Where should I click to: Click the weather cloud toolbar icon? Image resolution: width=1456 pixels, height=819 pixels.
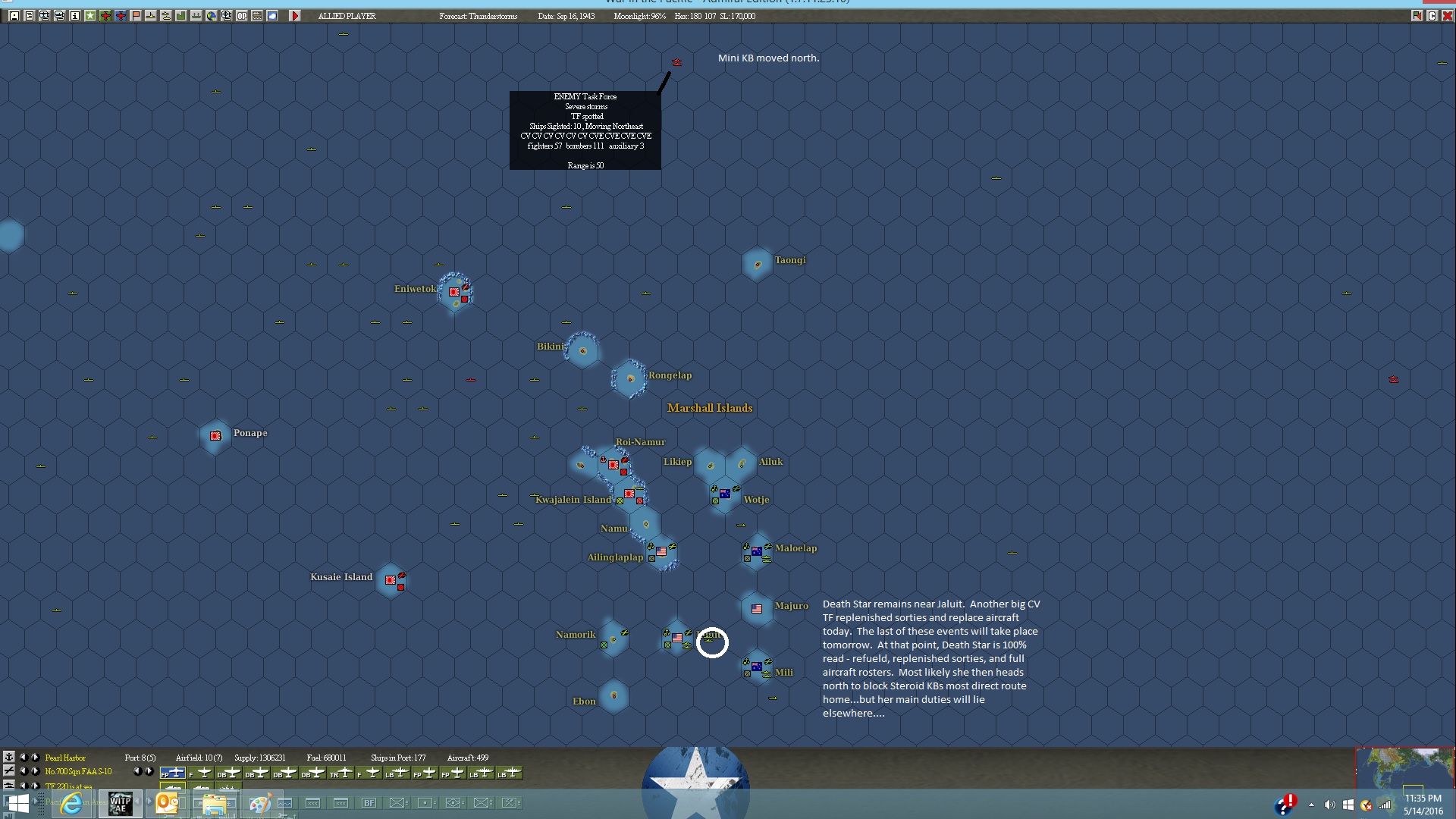[272, 16]
